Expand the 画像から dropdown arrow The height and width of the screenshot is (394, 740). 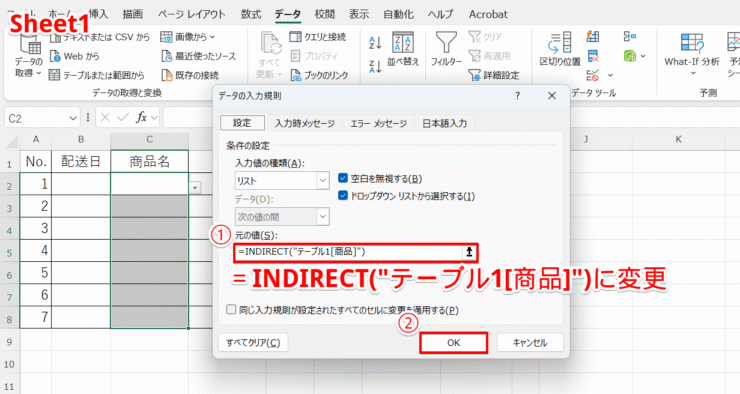click(212, 37)
